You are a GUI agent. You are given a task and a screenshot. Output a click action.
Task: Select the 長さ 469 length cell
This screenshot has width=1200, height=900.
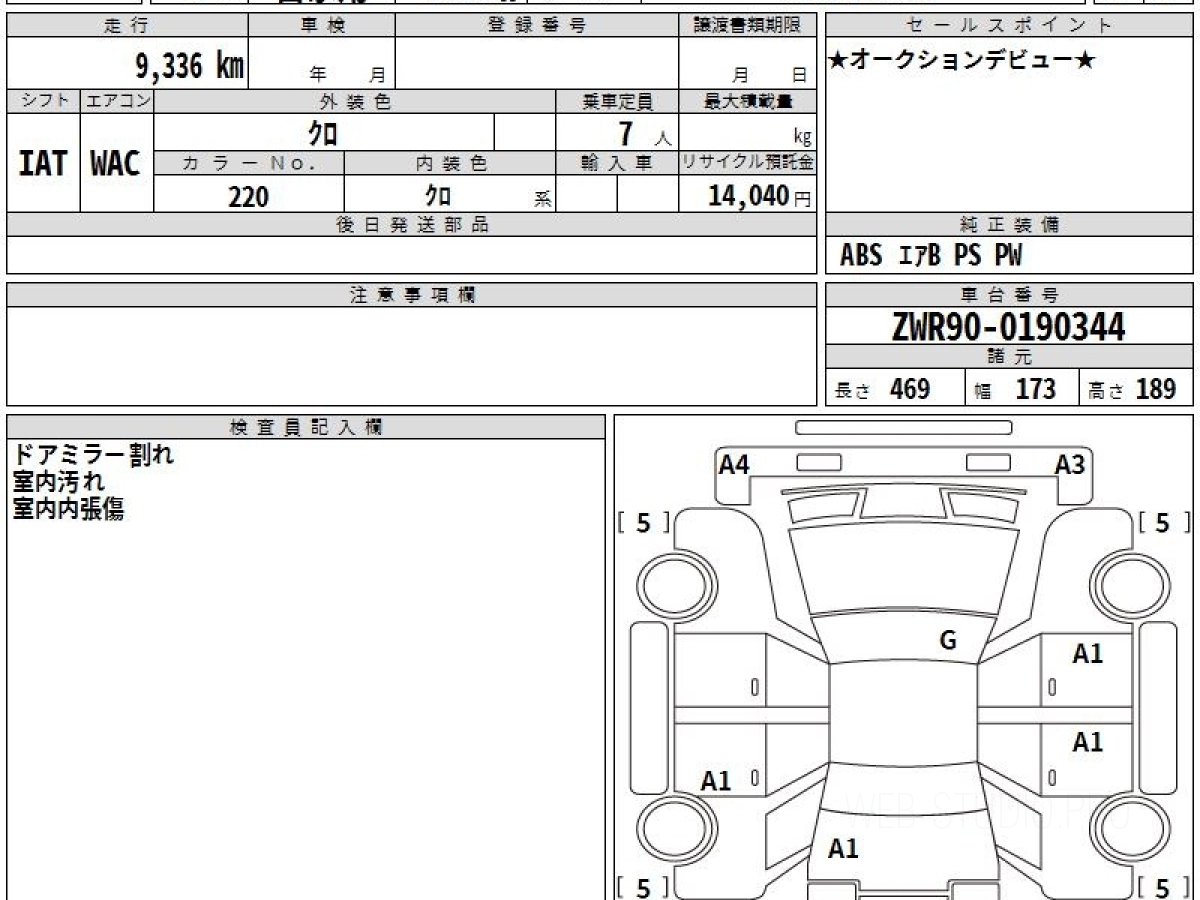tap(896, 389)
